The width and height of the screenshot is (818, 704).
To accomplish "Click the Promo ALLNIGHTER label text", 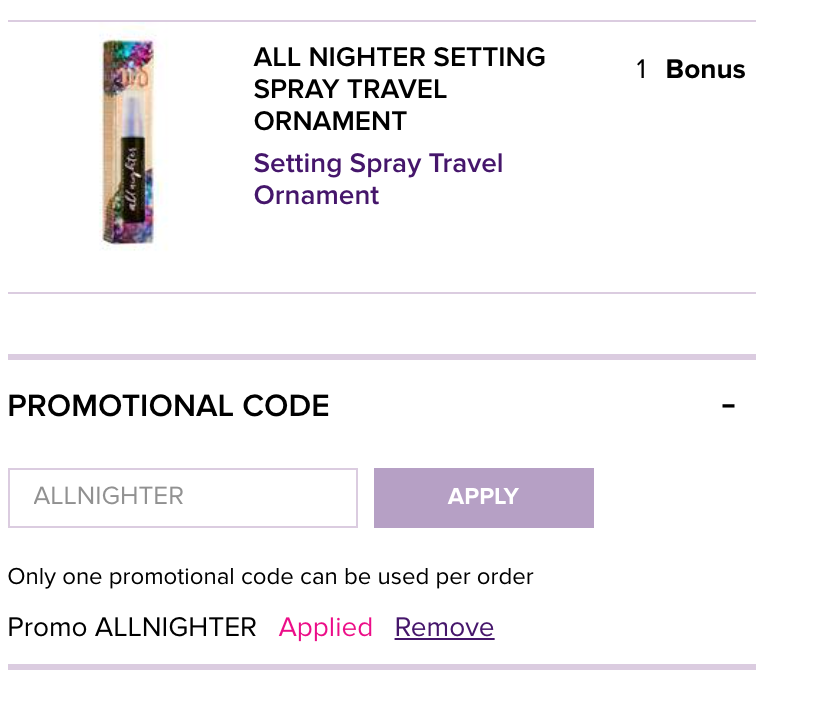I will 132,627.
